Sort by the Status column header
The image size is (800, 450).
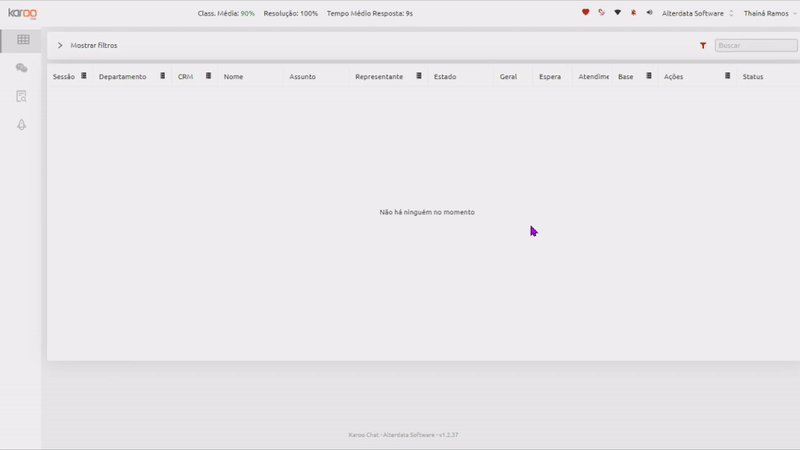coord(753,77)
